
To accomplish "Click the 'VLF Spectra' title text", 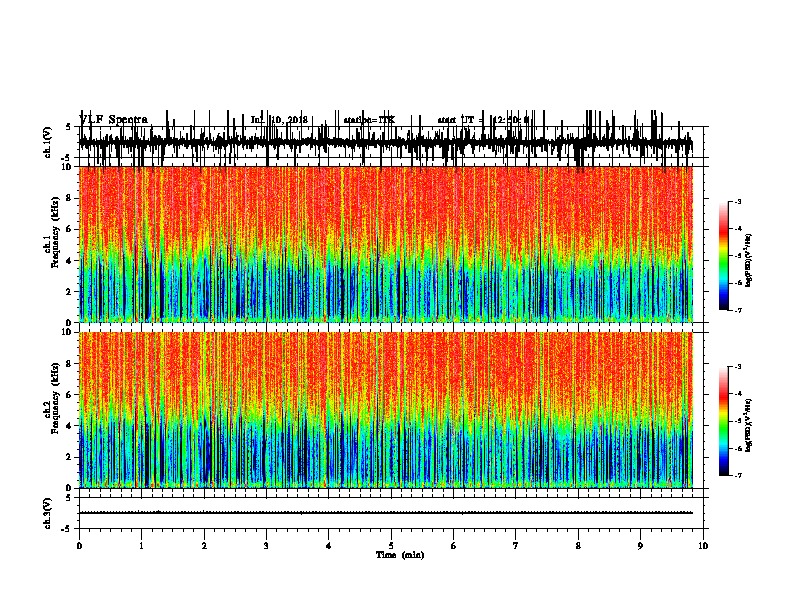I will pyautogui.click(x=113, y=120).
